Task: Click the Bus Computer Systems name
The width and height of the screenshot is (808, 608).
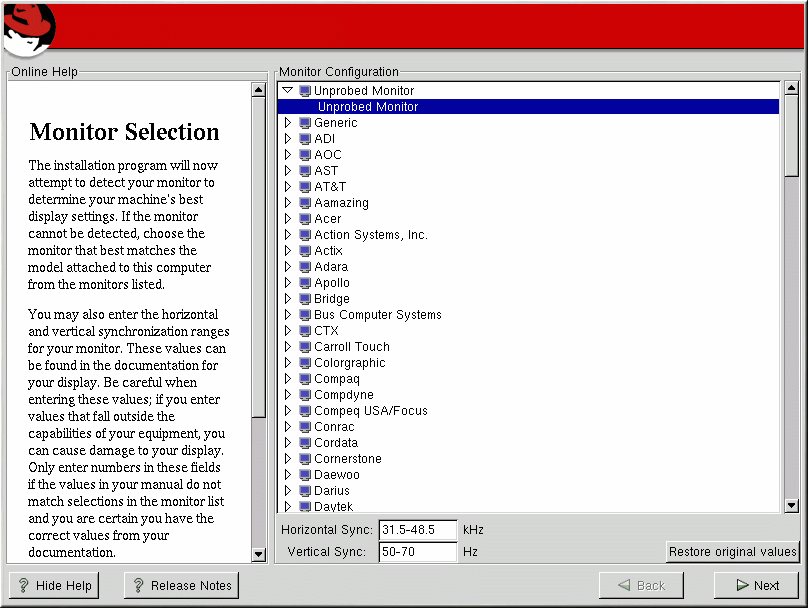Action: point(378,315)
